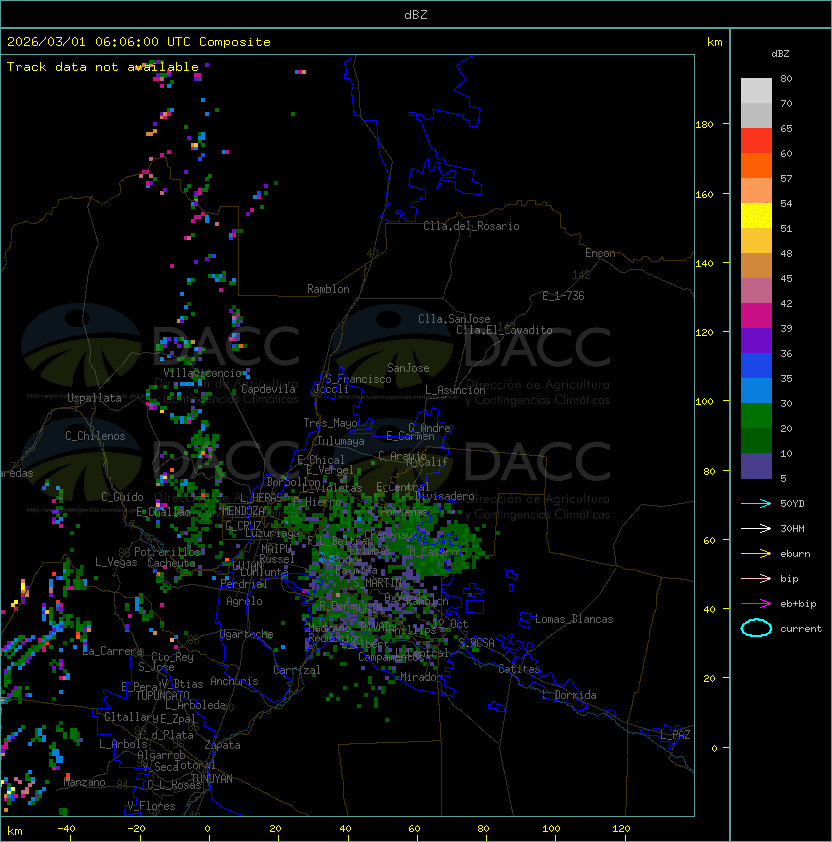Click the '-20' tick on the horizontal km axis
Viewport: 832px width, 842px height.
pyautogui.click(x=136, y=829)
